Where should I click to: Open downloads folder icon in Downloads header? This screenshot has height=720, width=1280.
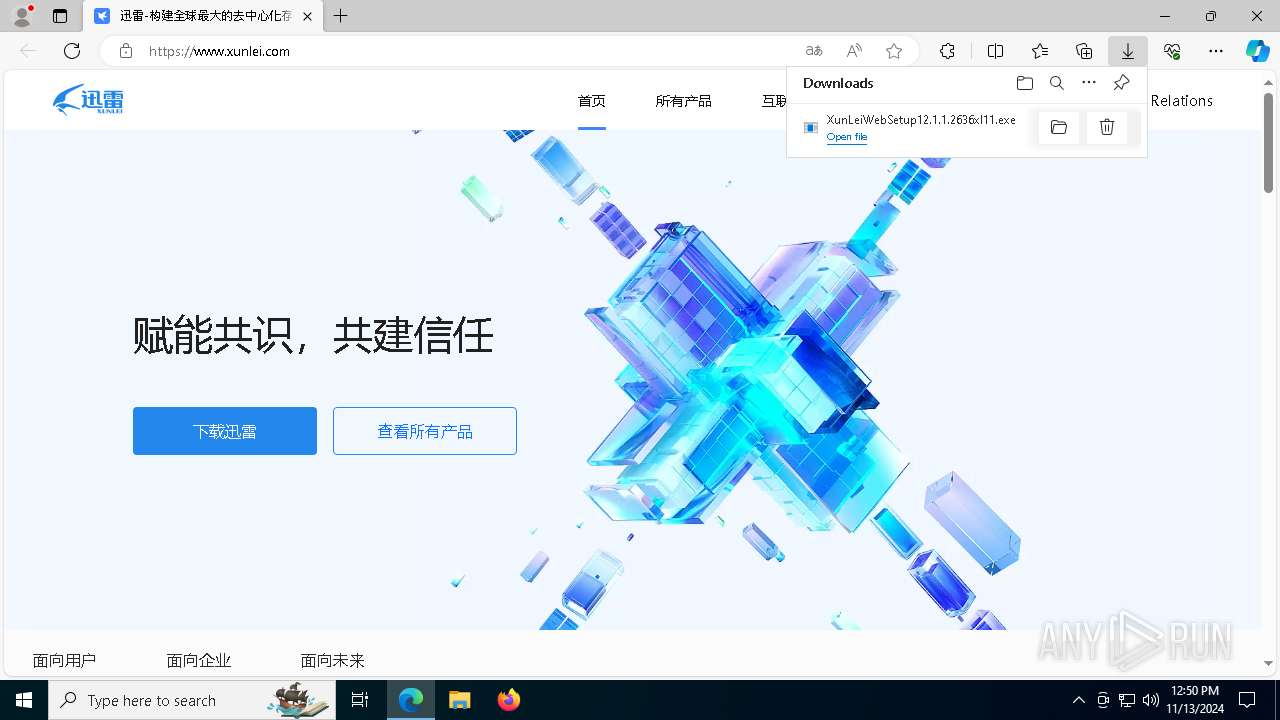pyautogui.click(x=1025, y=83)
